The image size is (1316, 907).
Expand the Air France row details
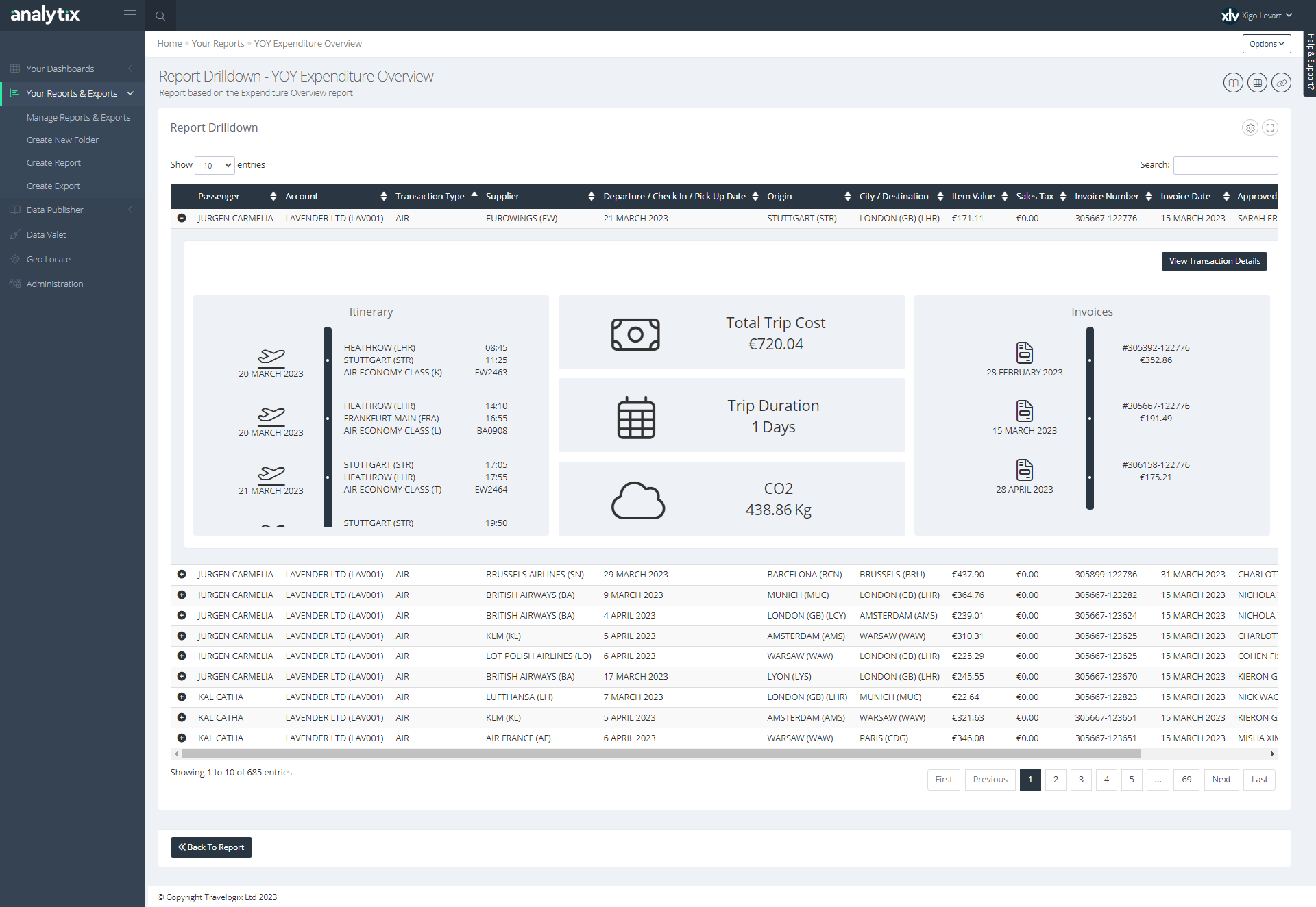(x=182, y=738)
